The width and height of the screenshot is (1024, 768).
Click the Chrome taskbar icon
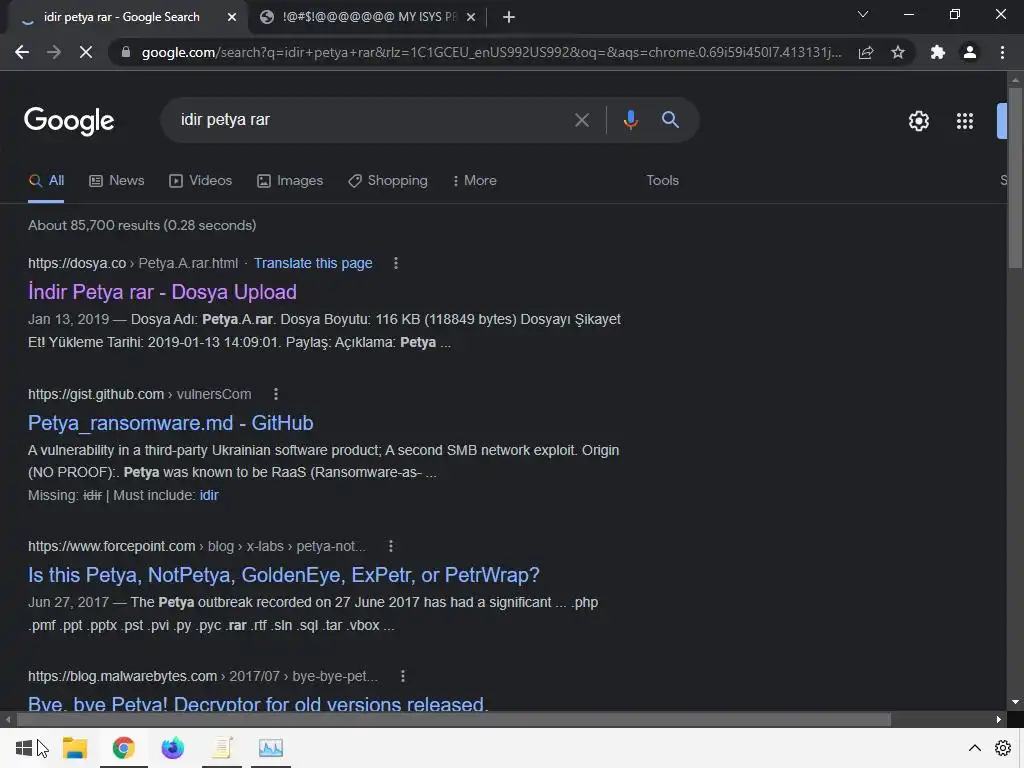123,748
